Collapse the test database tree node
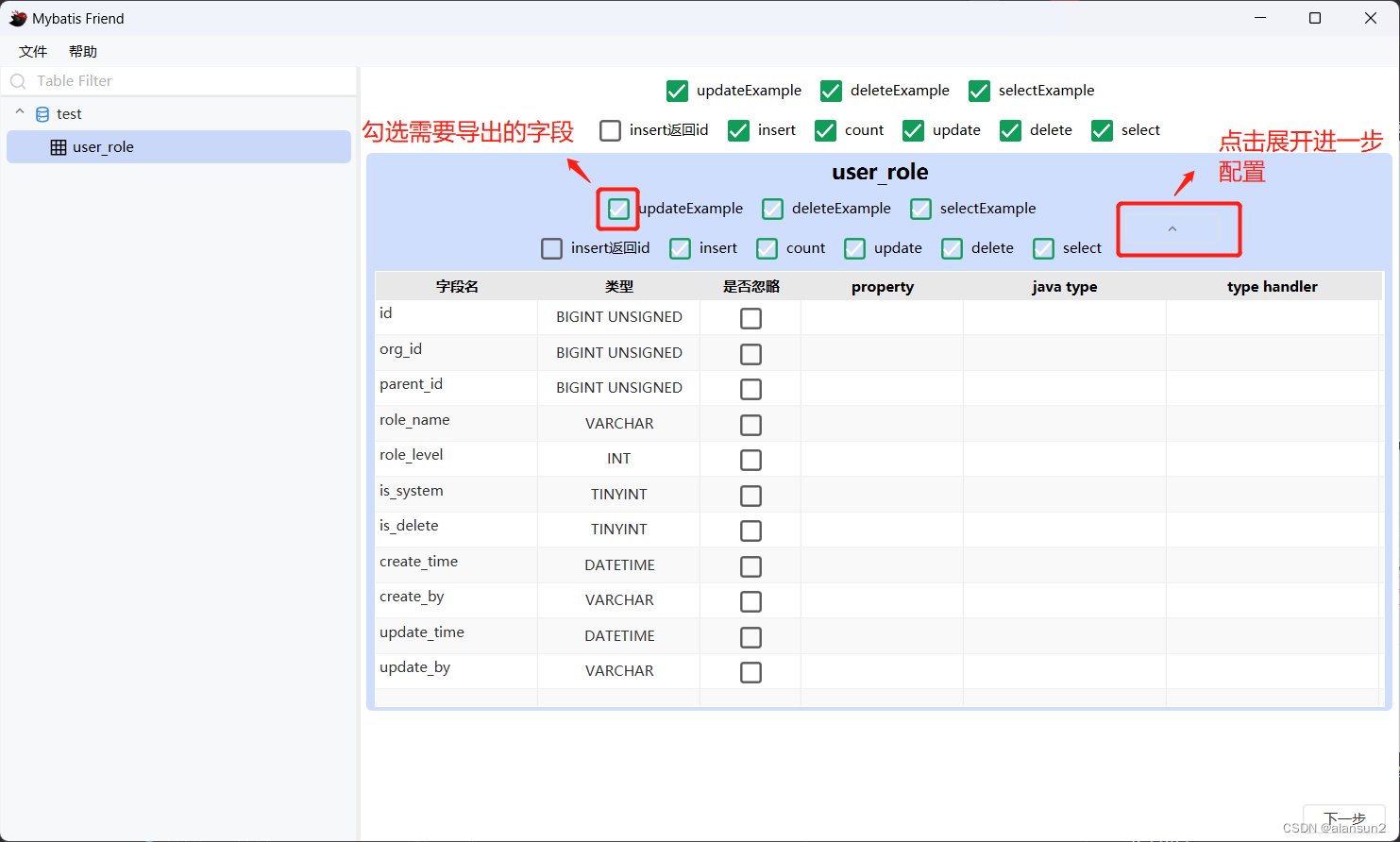1400x842 pixels. (x=20, y=112)
